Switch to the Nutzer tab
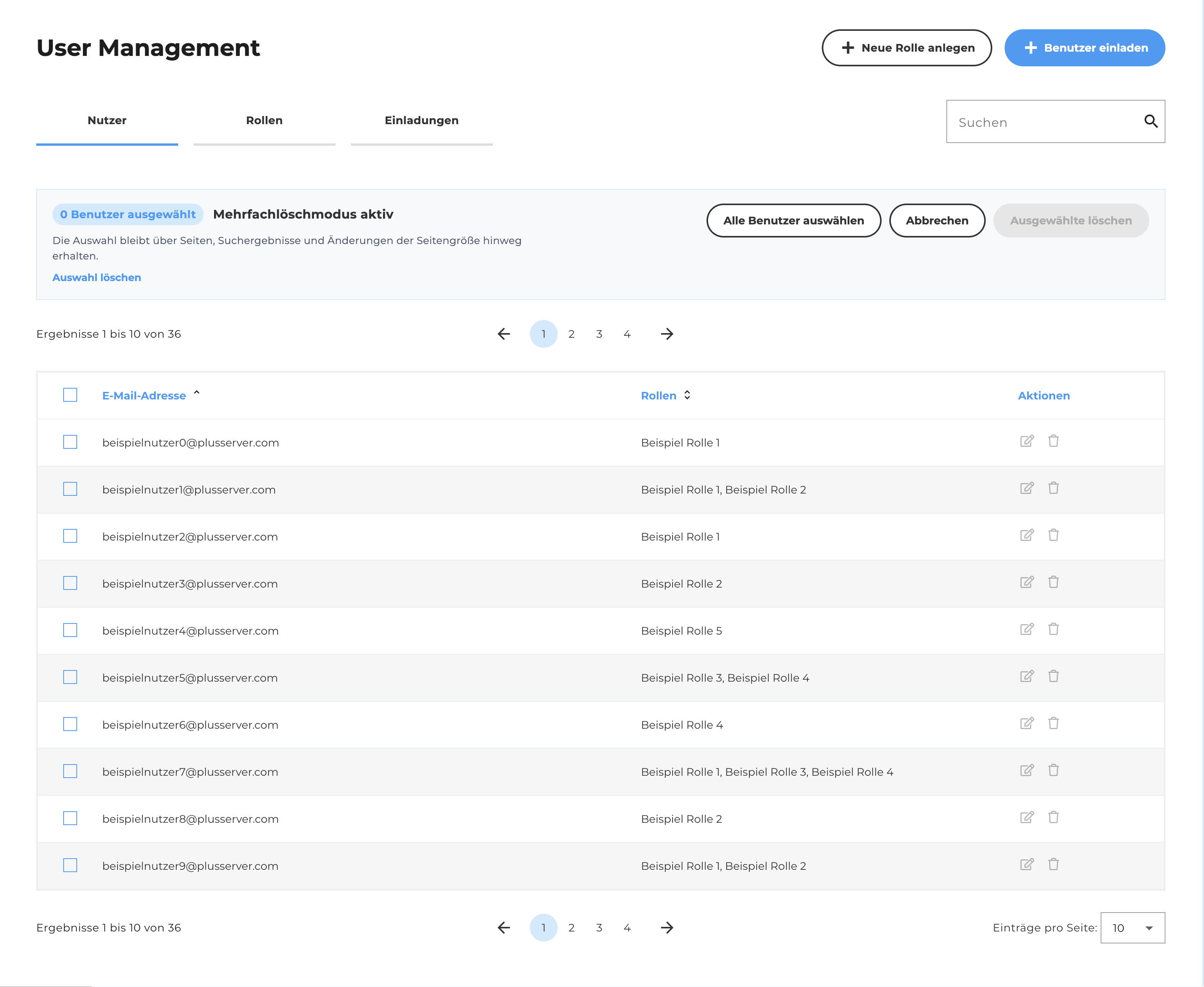 [107, 121]
